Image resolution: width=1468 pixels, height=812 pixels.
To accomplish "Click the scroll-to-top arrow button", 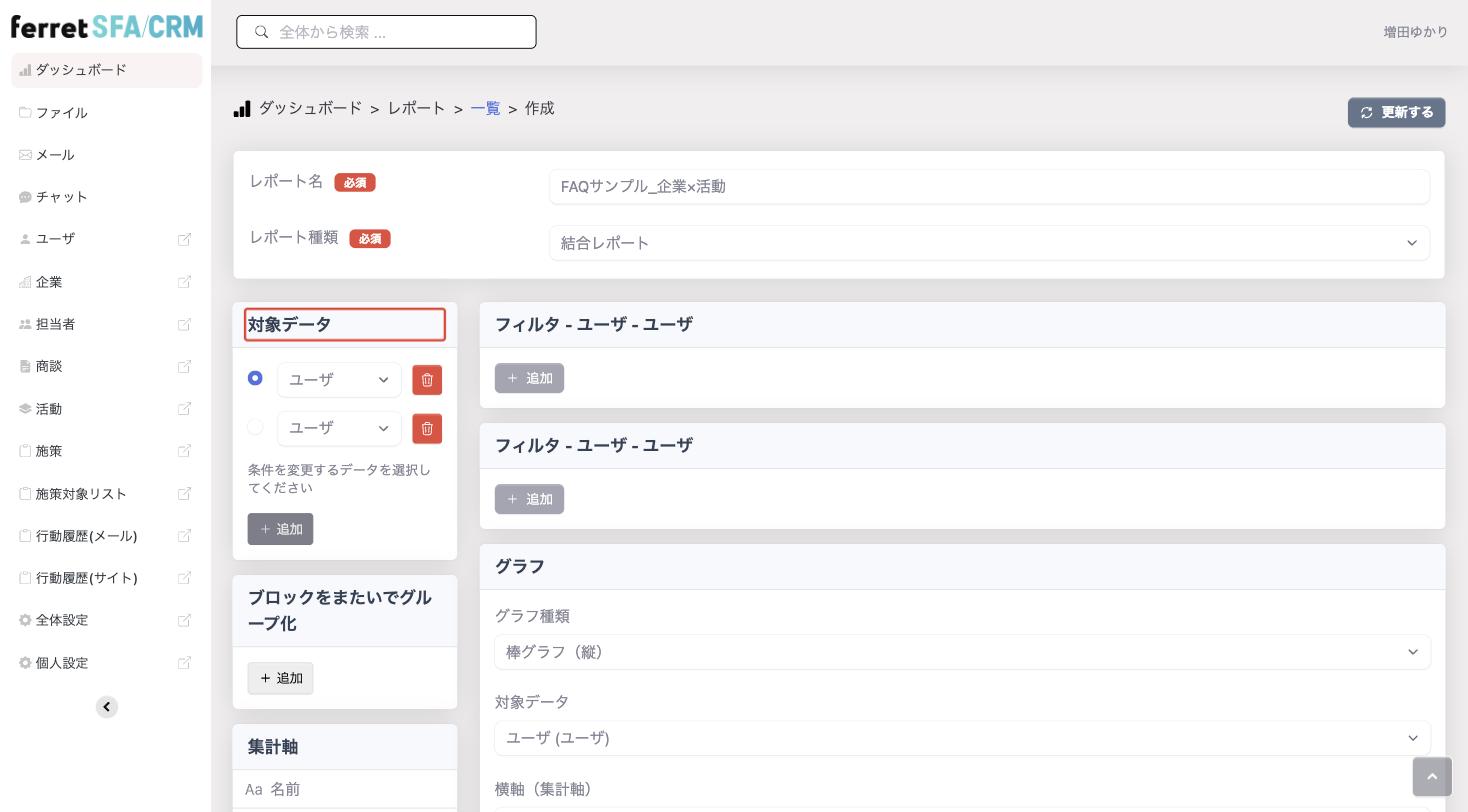I will click(x=1432, y=777).
